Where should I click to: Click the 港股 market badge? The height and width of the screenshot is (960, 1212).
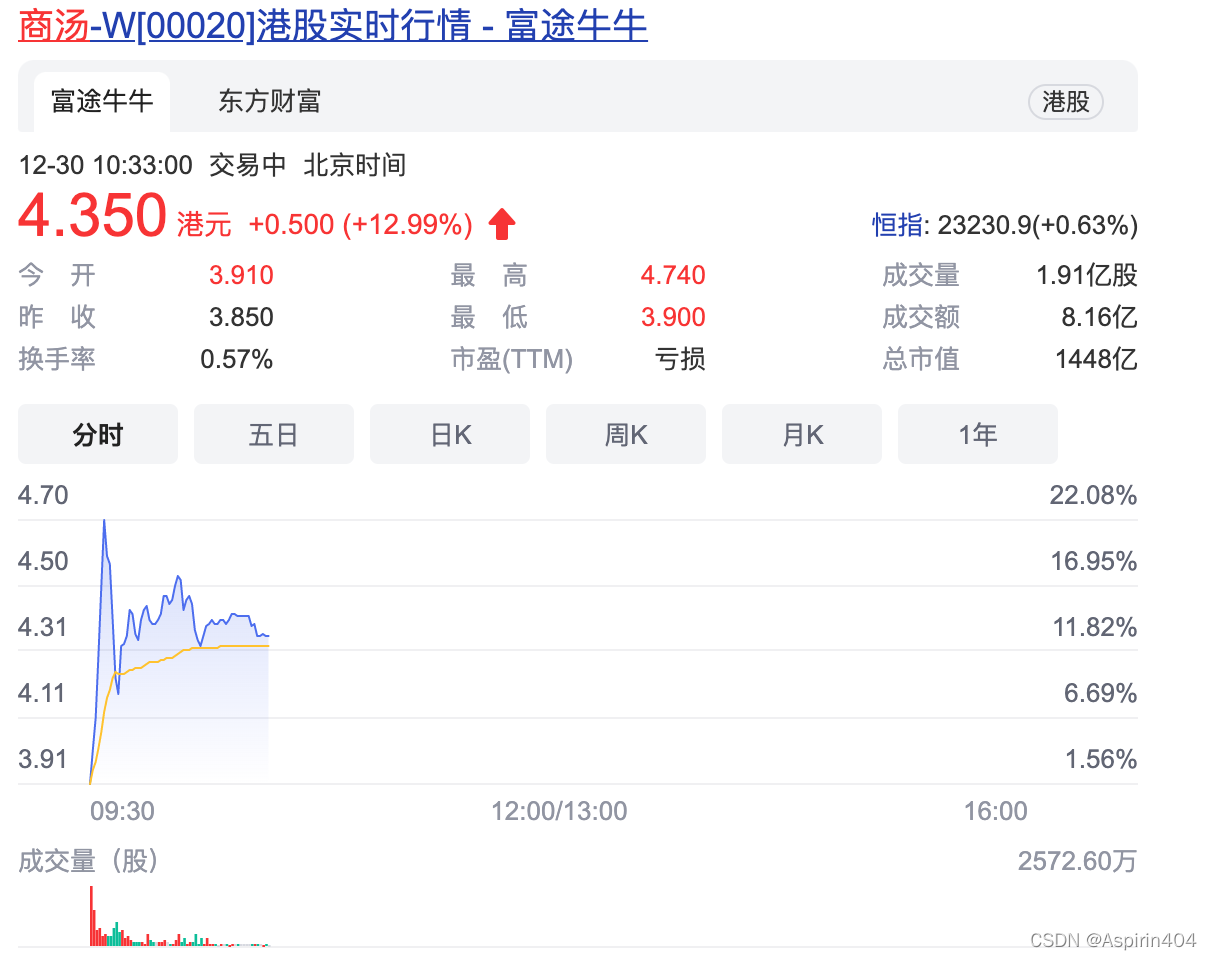tap(1066, 102)
